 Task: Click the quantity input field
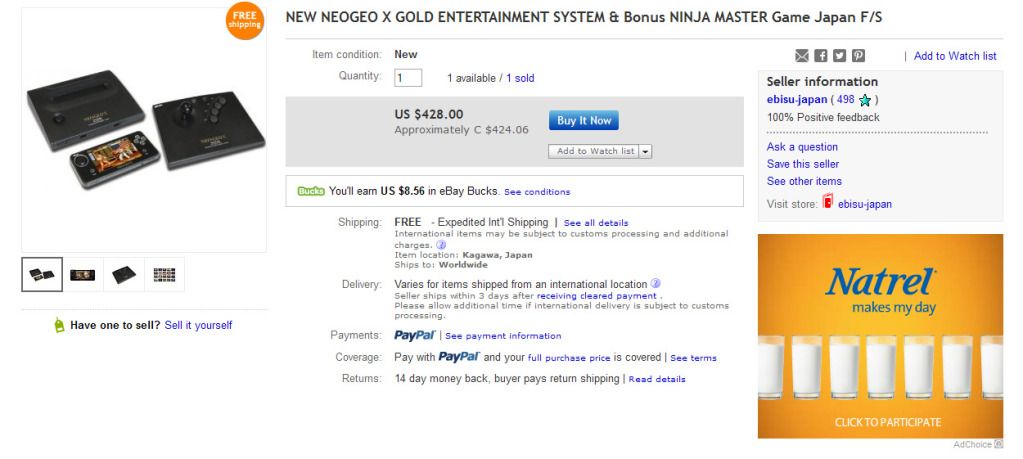(x=408, y=78)
